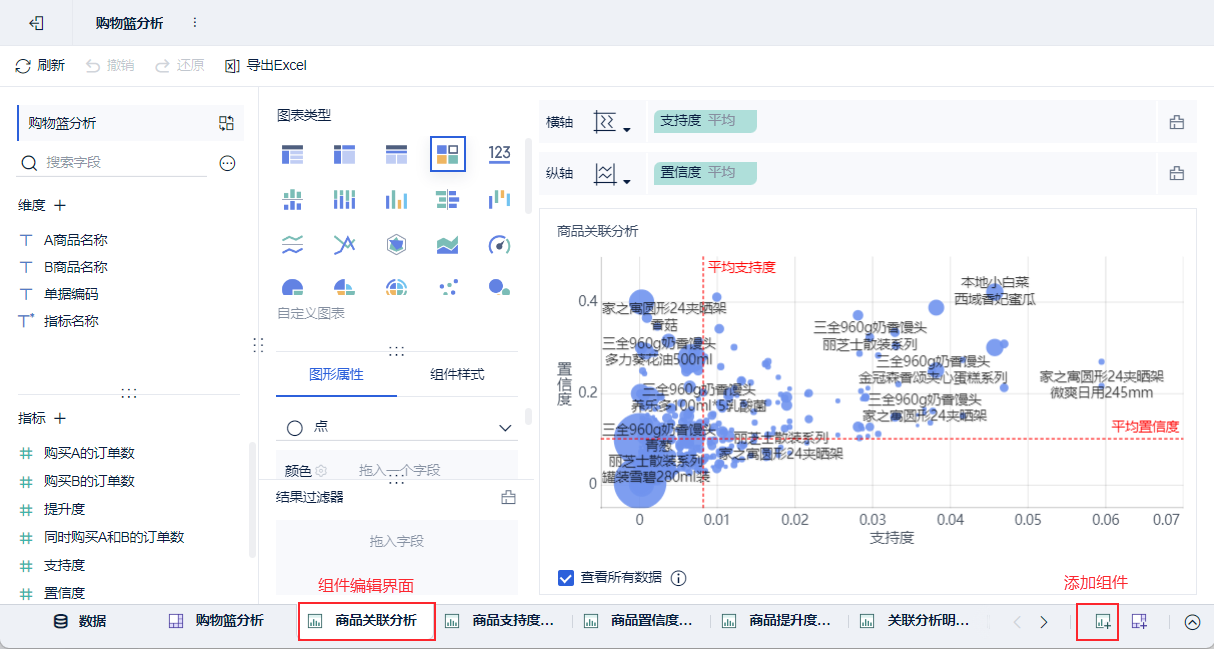This screenshot has height=649, width=1214.
Task: Open the 购物篮分析 dashboard tab
Action: point(217,621)
